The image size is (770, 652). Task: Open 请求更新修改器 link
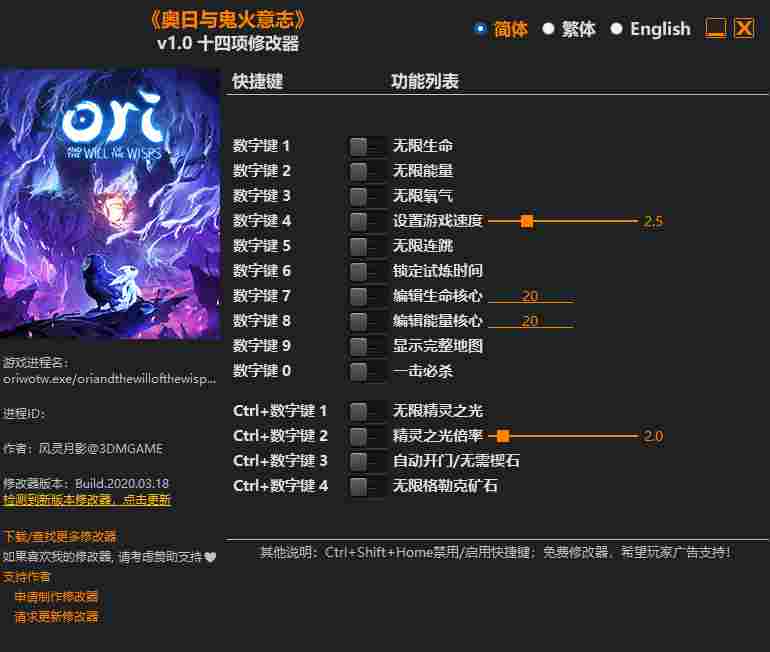click(x=56, y=616)
